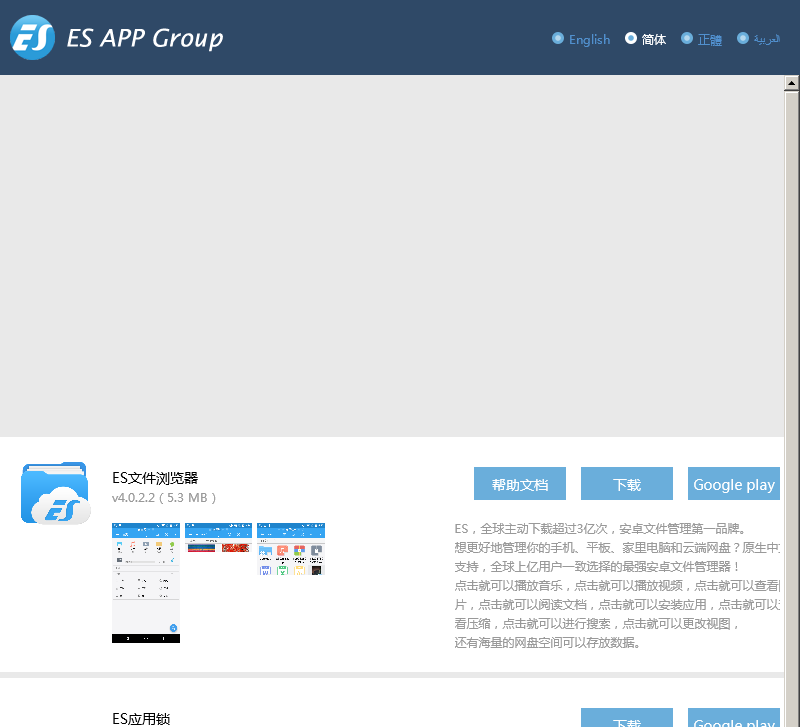Open 帮助文档 for ES文件浏览器

pos(519,484)
